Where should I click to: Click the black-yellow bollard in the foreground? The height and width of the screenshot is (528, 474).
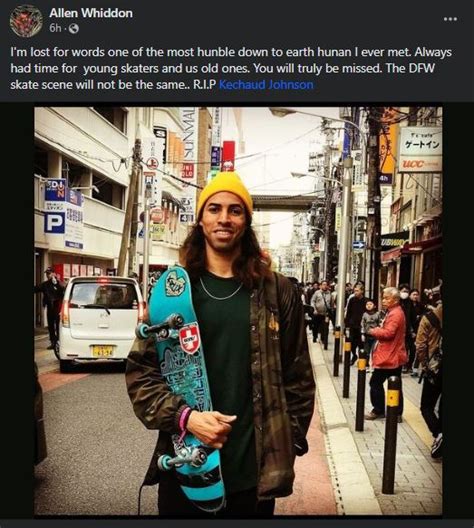[391, 434]
